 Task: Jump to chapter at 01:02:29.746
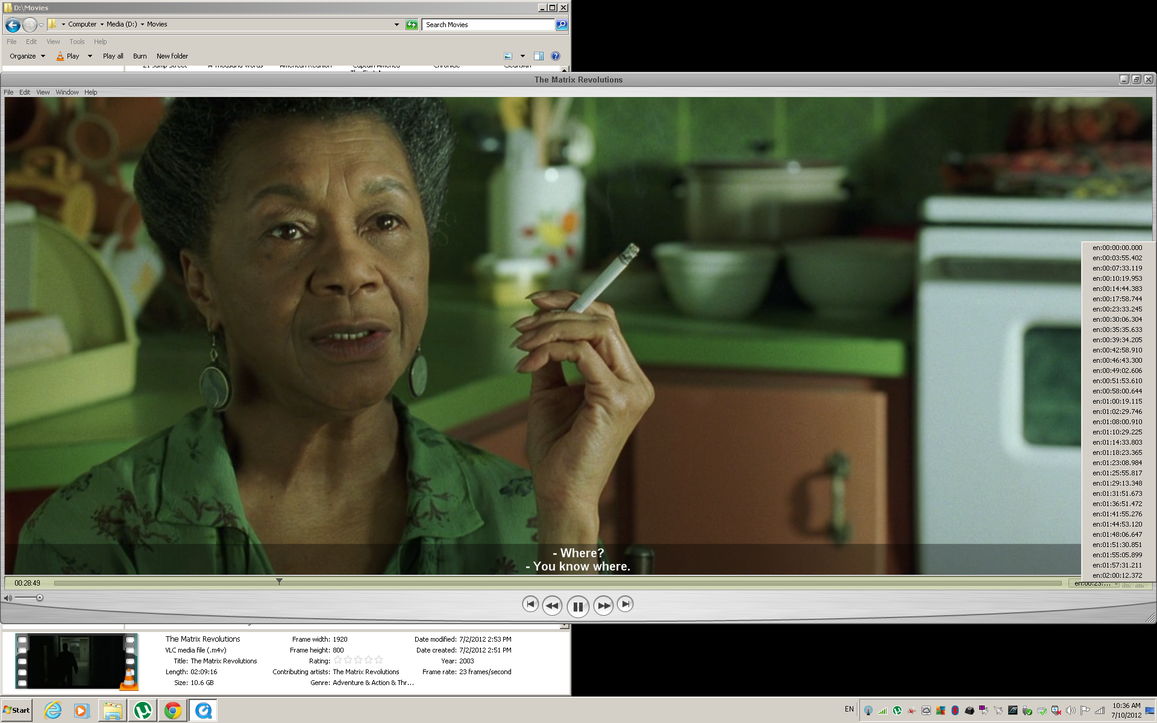pyautogui.click(x=1117, y=411)
